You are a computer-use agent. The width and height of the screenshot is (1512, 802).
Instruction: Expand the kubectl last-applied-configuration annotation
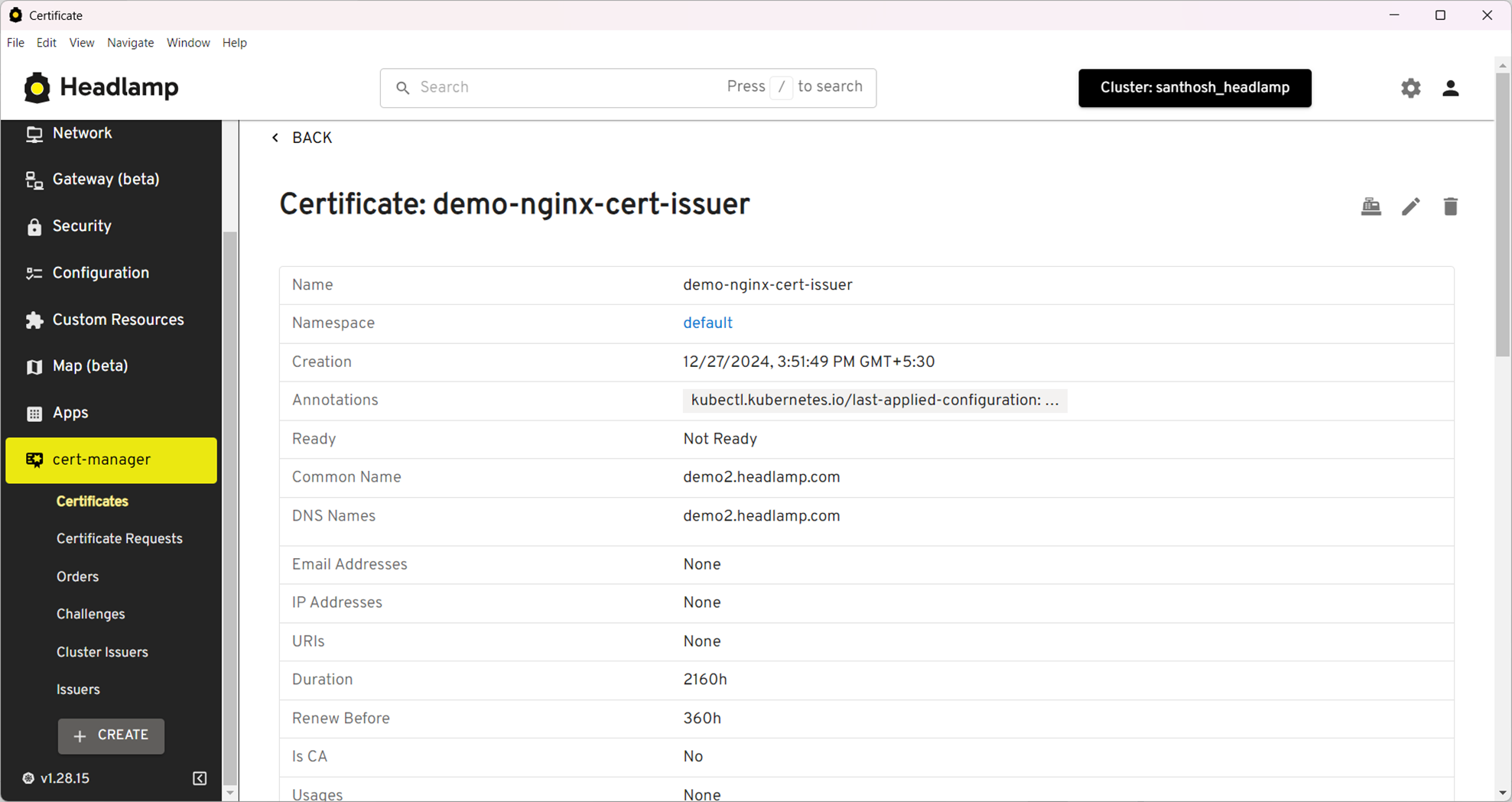click(x=875, y=401)
